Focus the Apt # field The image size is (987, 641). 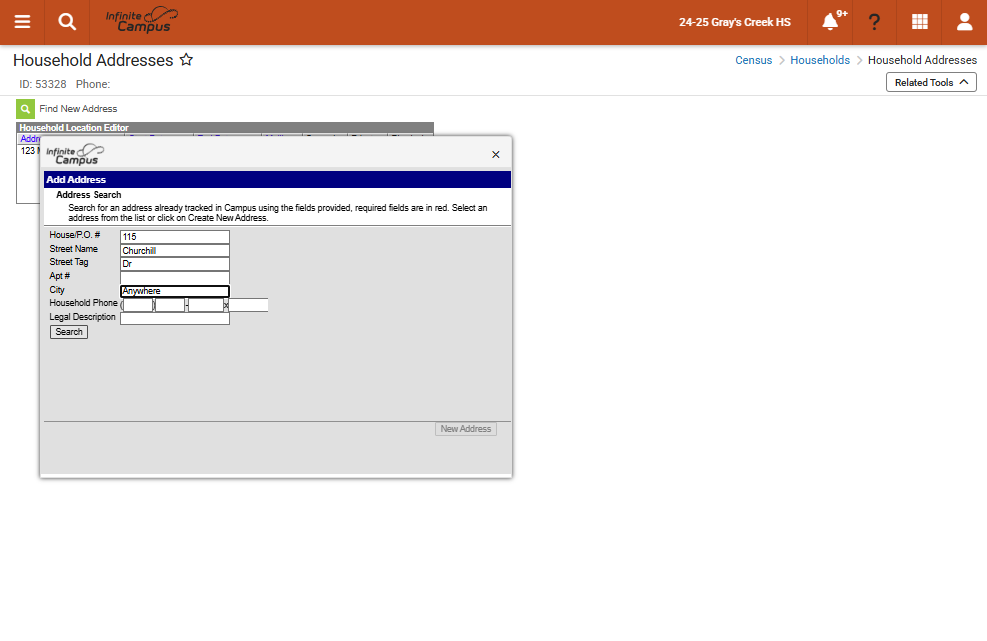(x=174, y=278)
